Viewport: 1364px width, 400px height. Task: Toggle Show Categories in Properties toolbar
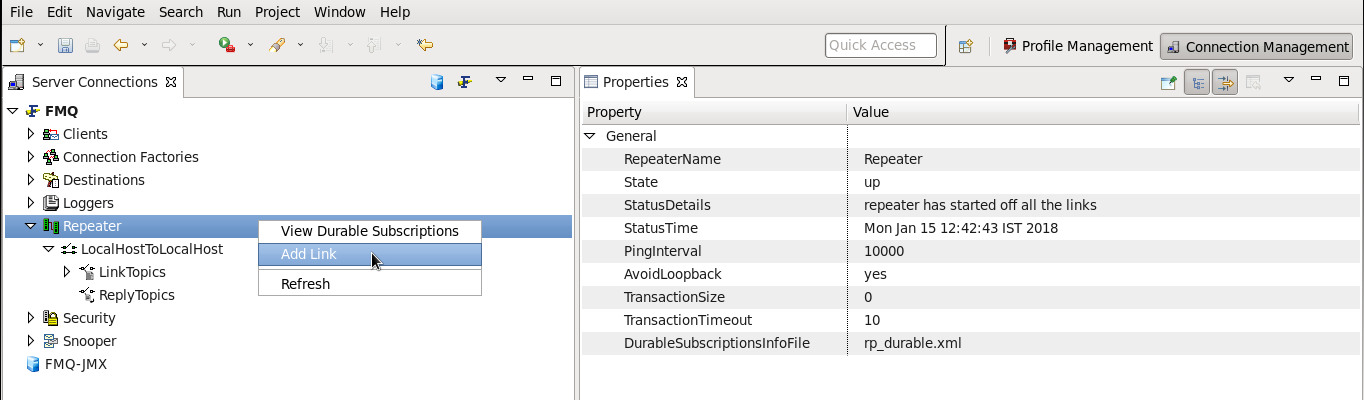(x=1197, y=82)
